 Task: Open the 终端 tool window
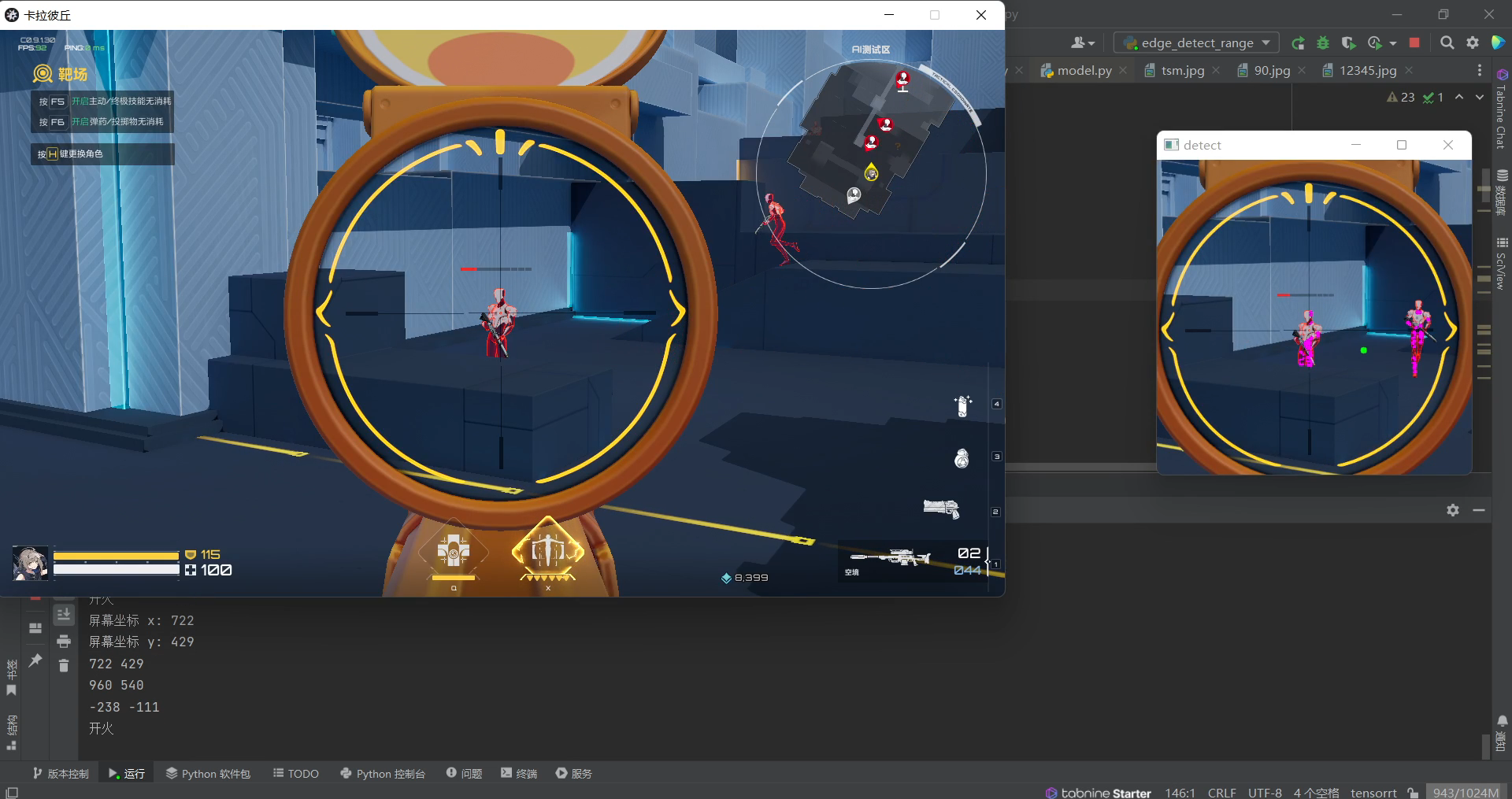pyautogui.click(x=518, y=773)
